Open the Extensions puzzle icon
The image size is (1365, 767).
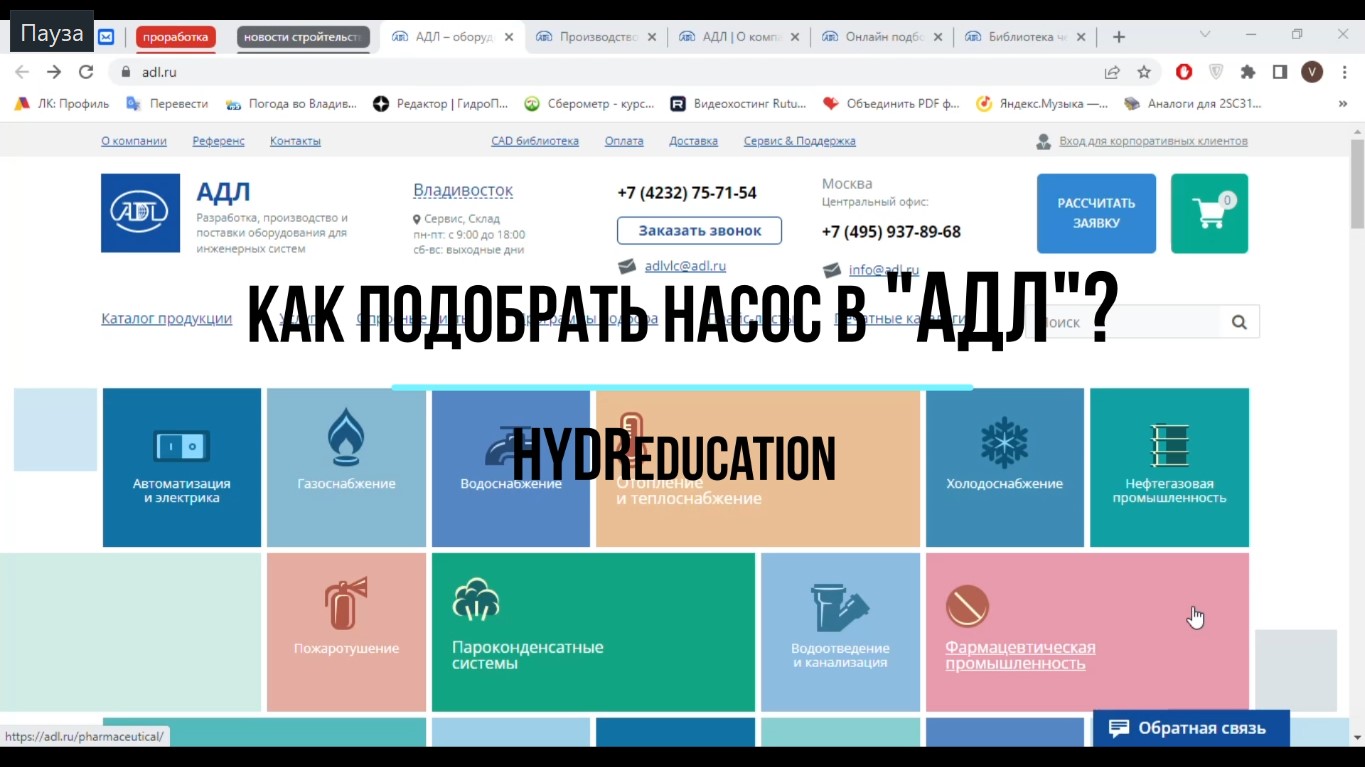(1248, 72)
